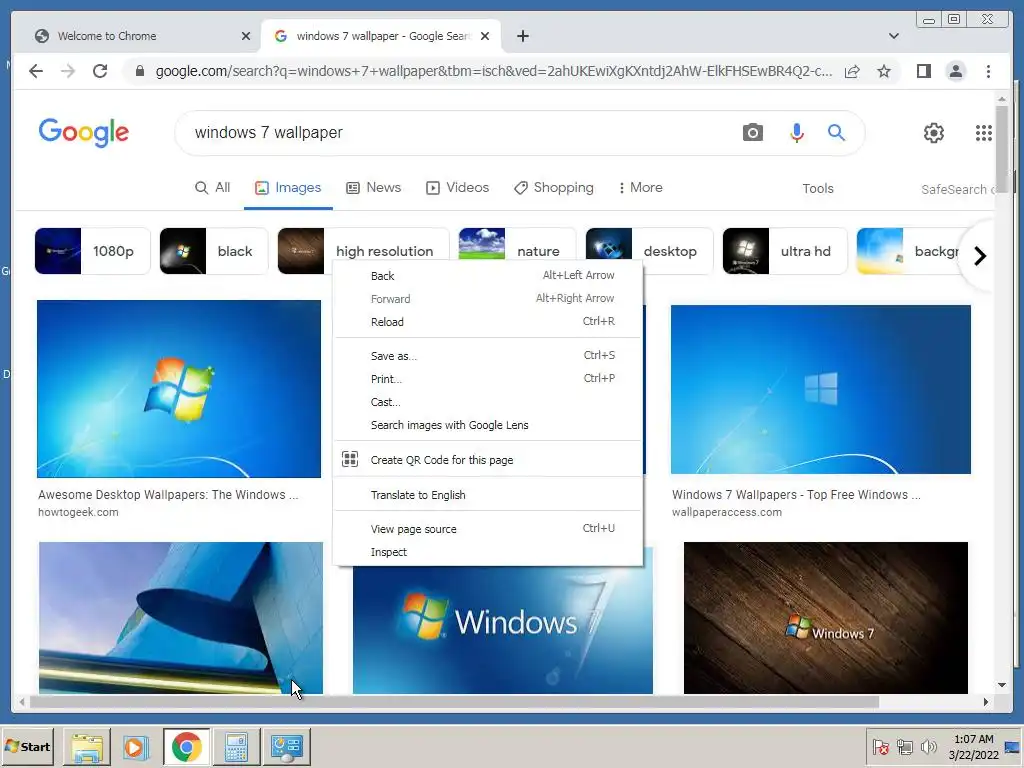Click the volume speaker tray icon
This screenshot has height=768, width=1024.
[928, 746]
